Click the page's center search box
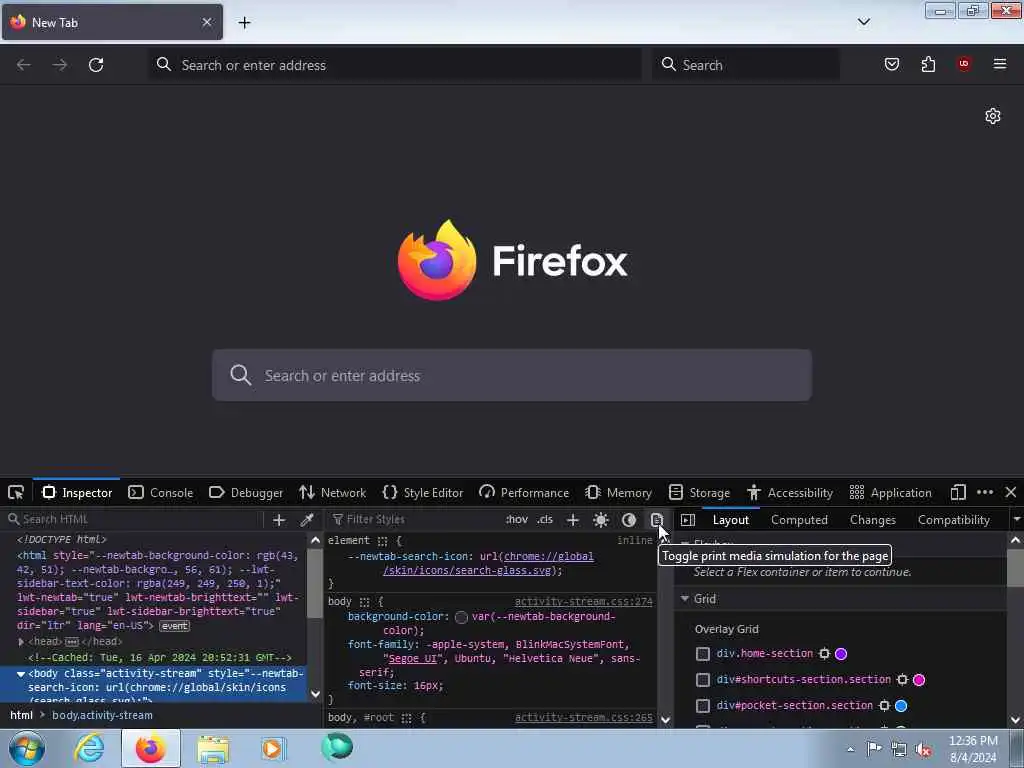The height and width of the screenshot is (768, 1024). tap(512, 376)
